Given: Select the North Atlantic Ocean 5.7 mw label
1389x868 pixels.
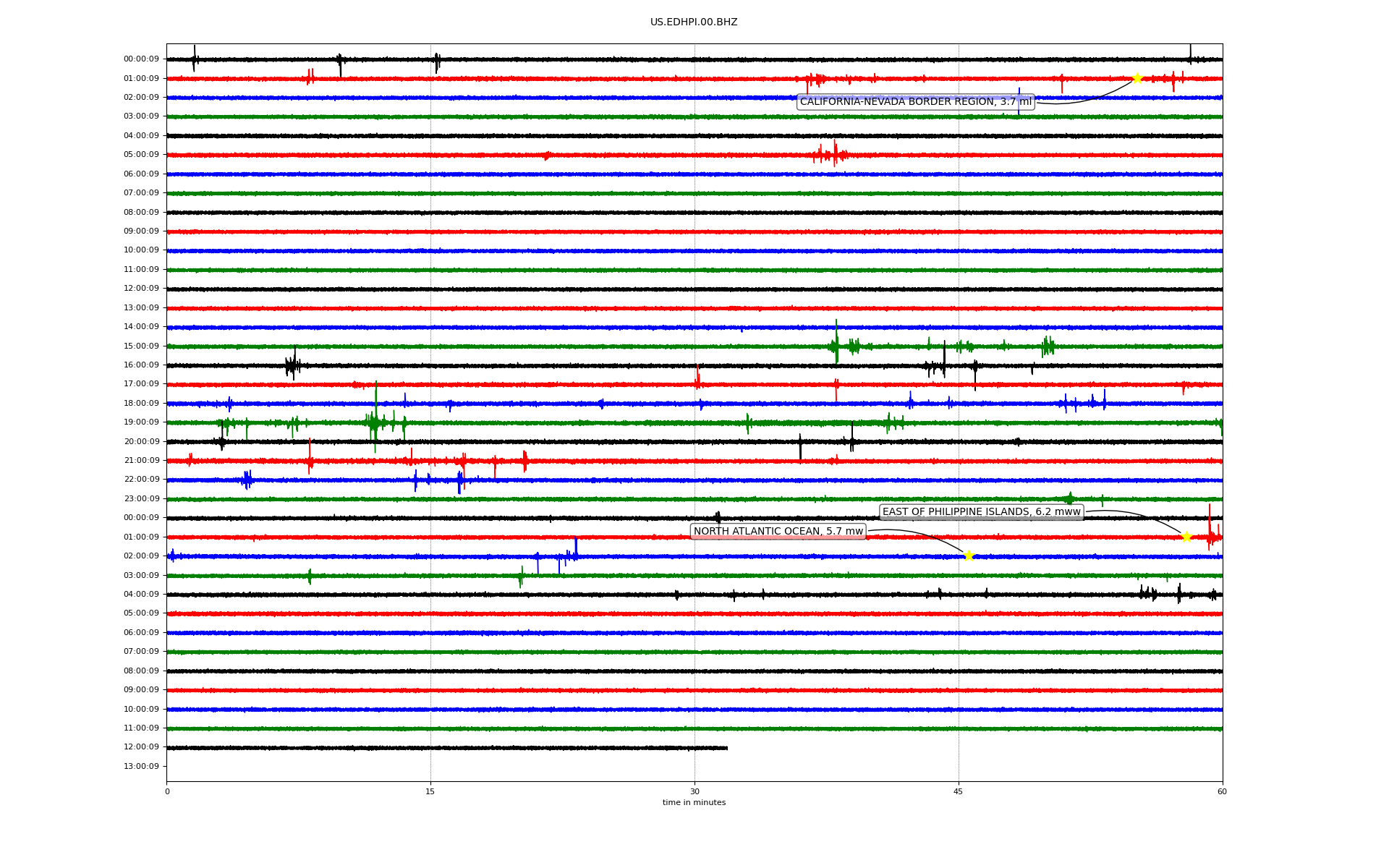Looking at the screenshot, I should [778, 532].
